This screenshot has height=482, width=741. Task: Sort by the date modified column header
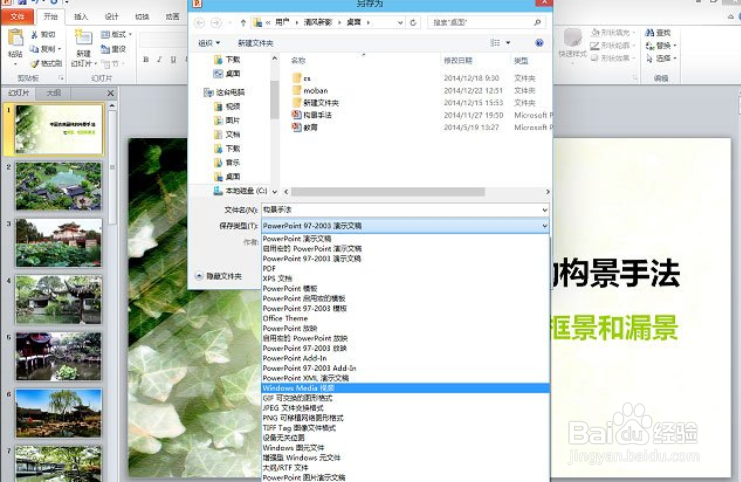(x=458, y=60)
